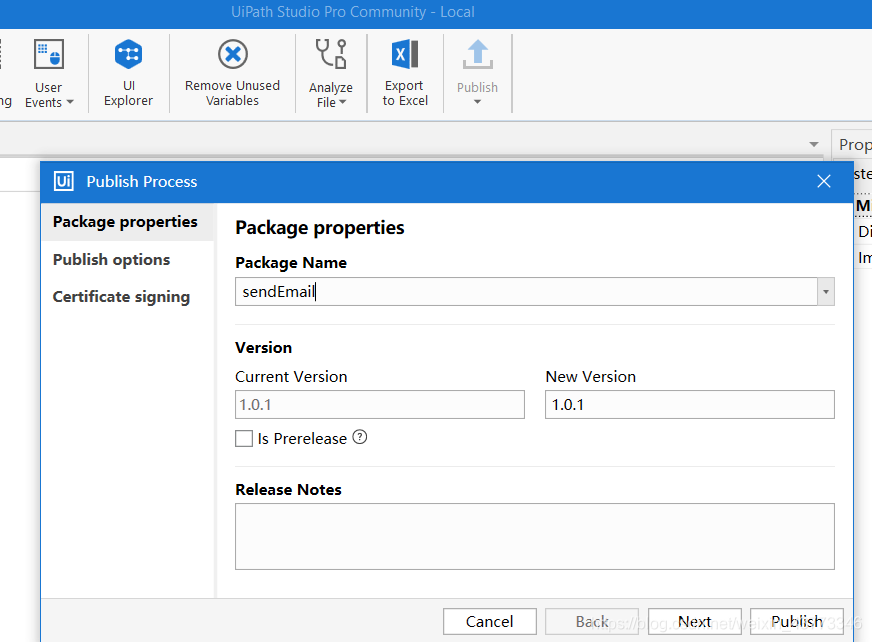The height and width of the screenshot is (642, 872).
Task: Enable the Is Prerelease checkbox
Action: pyautogui.click(x=243, y=438)
